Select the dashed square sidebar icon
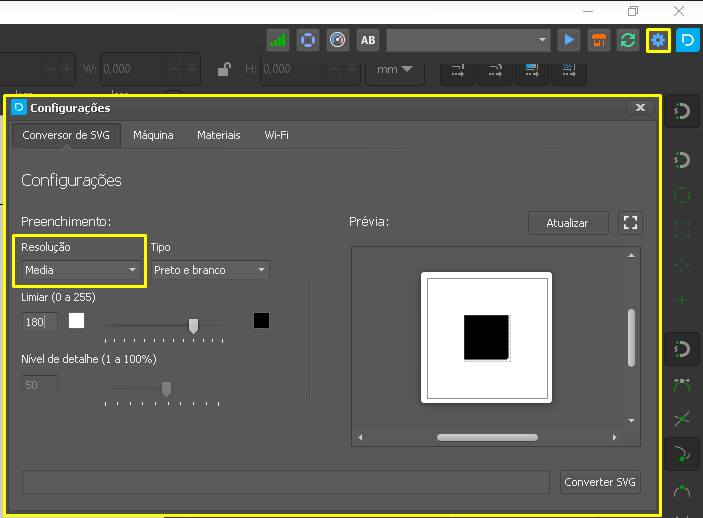 coord(682,230)
